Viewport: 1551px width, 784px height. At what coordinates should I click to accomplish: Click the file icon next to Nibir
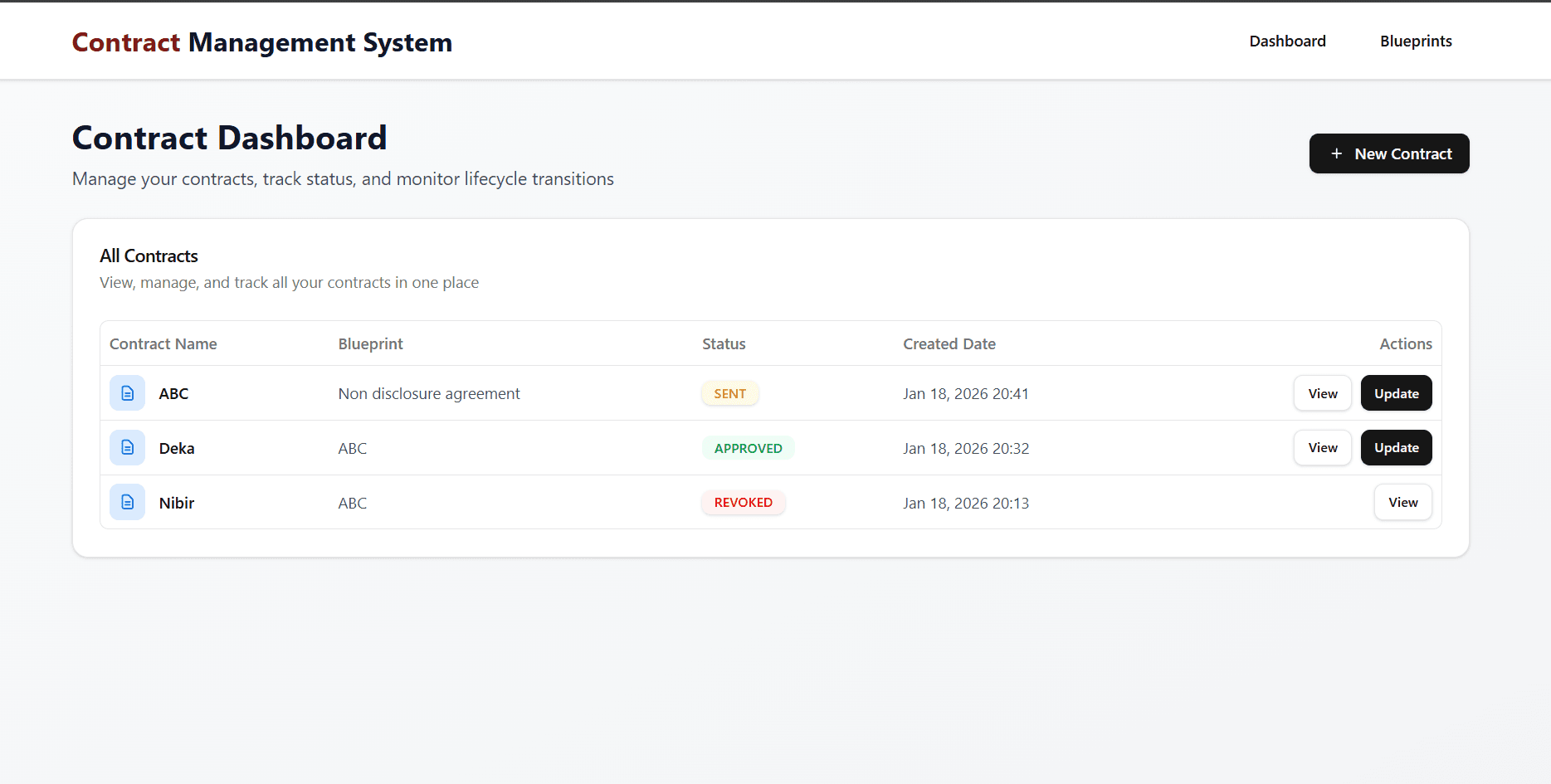pos(127,502)
